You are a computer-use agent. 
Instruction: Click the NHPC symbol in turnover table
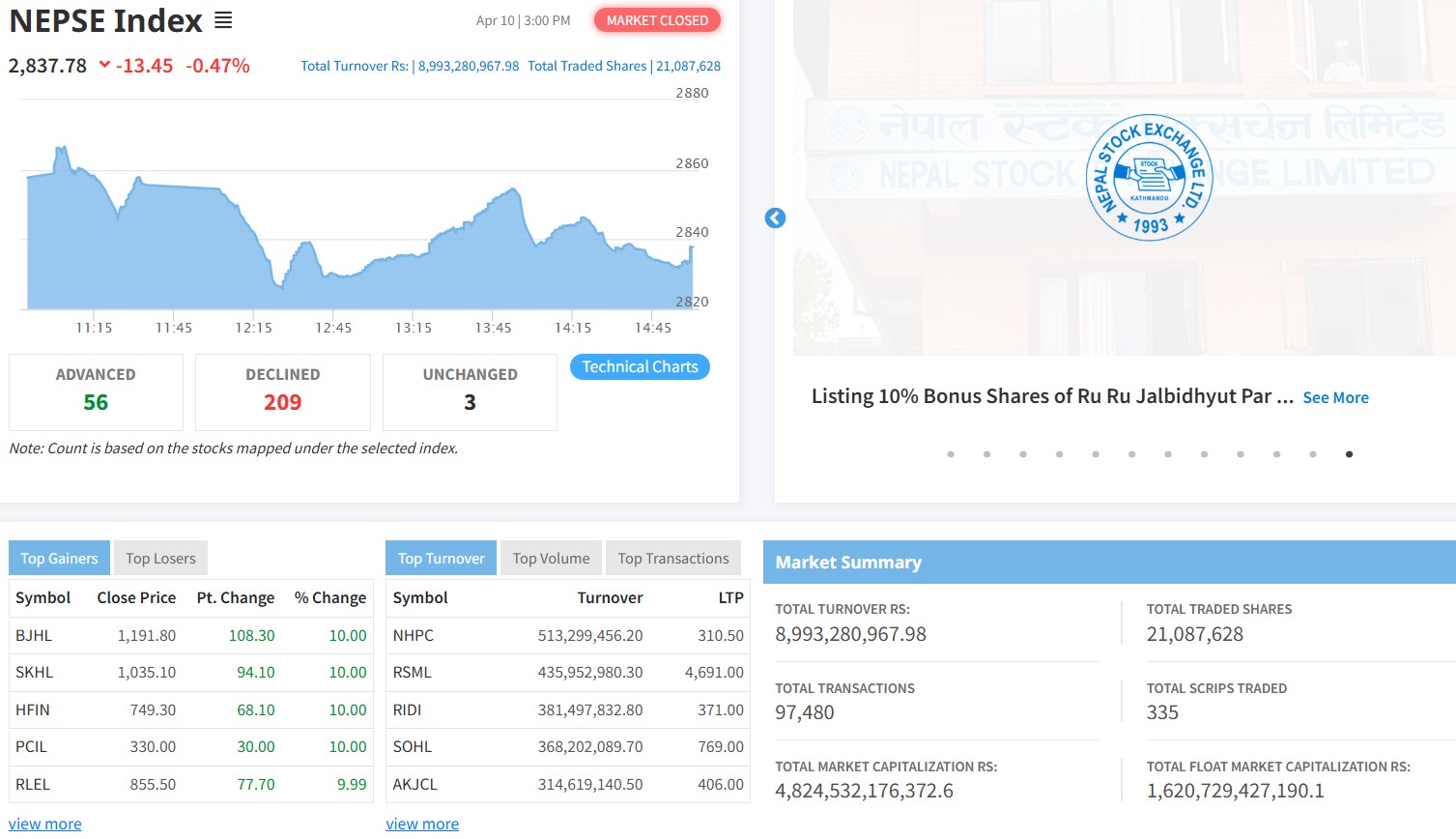(413, 635)
